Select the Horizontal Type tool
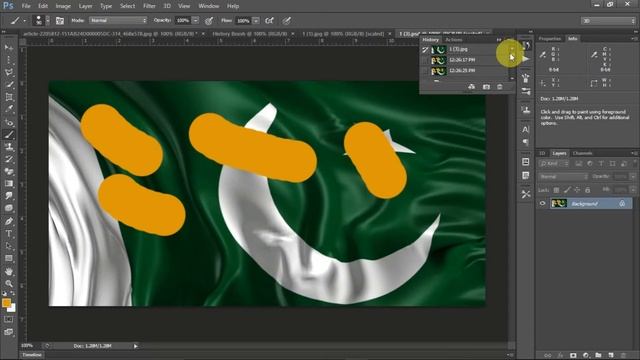This screenshot has height=360, width=640. pyautogui.click(x=9, y=234)
